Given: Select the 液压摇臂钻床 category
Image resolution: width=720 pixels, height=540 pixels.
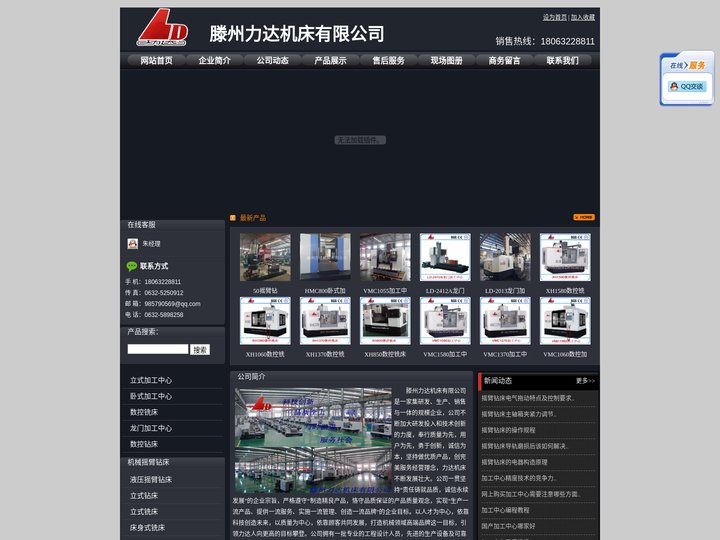Looking at the screenshot, I should [x=151, y=479].
